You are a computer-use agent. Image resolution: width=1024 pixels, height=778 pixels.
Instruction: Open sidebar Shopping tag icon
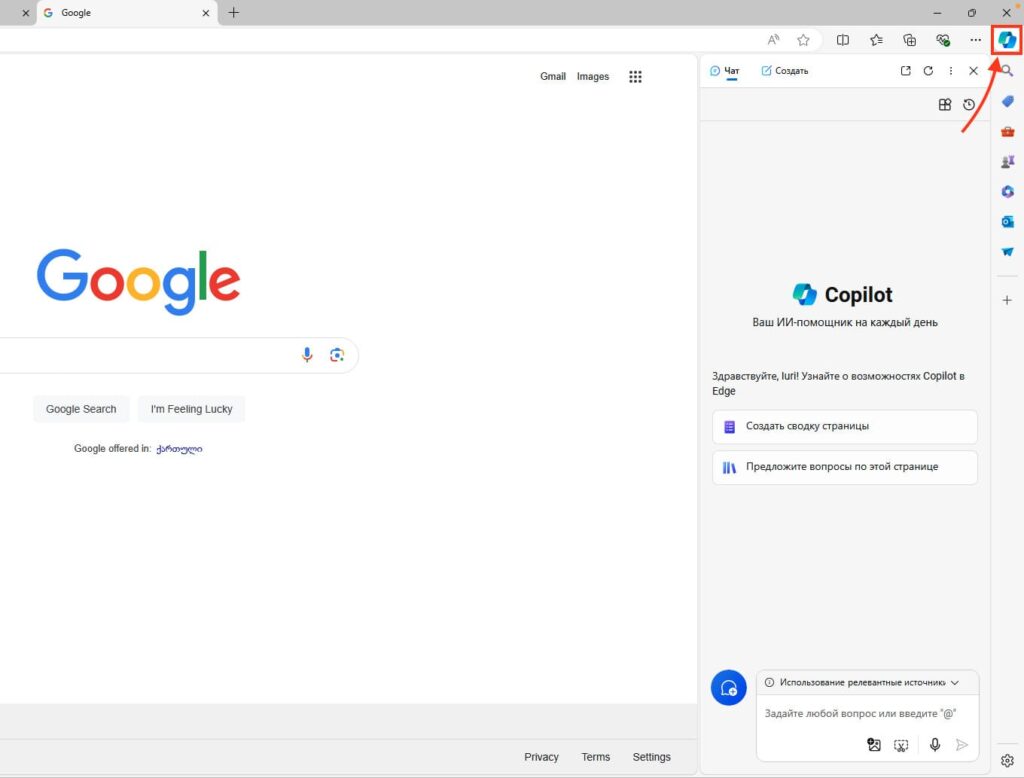coord(1007,101)
